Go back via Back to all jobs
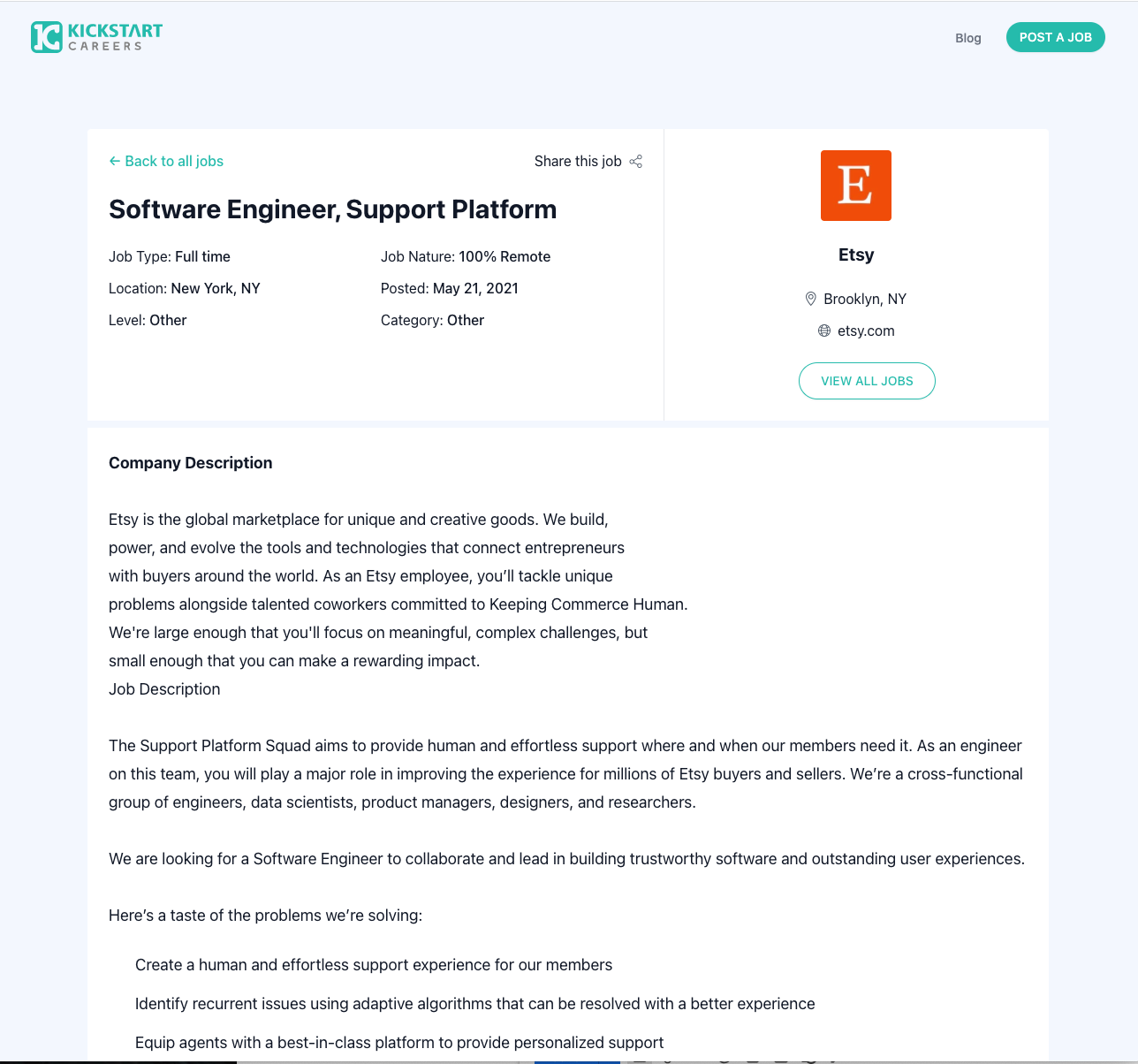The height and width of the screenshot is (1064, 1138). tap(166, 161)
